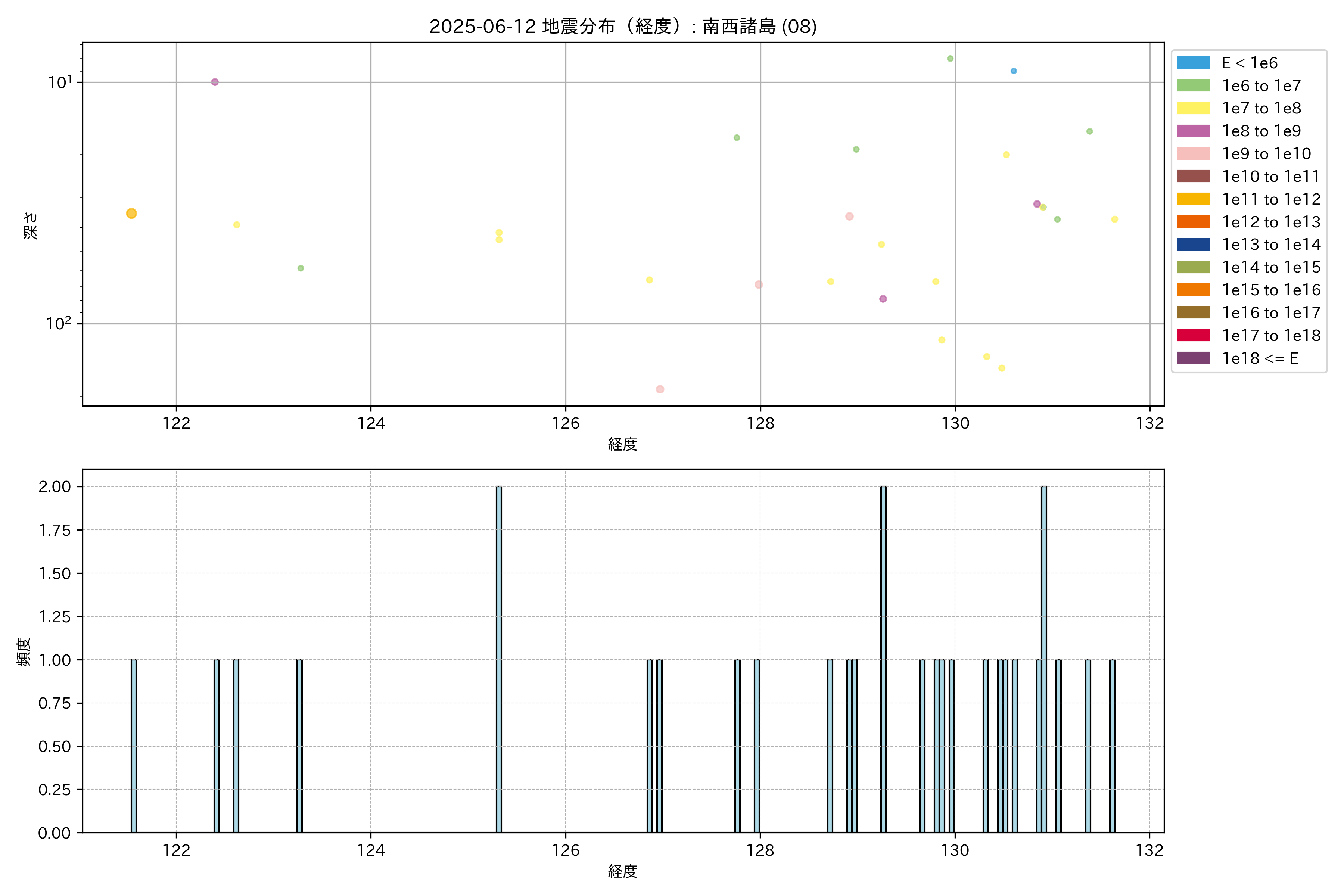1344x896 pixels.
Task: Click the leftmost histogram bar near 121.5
Action: pos(134,746)
